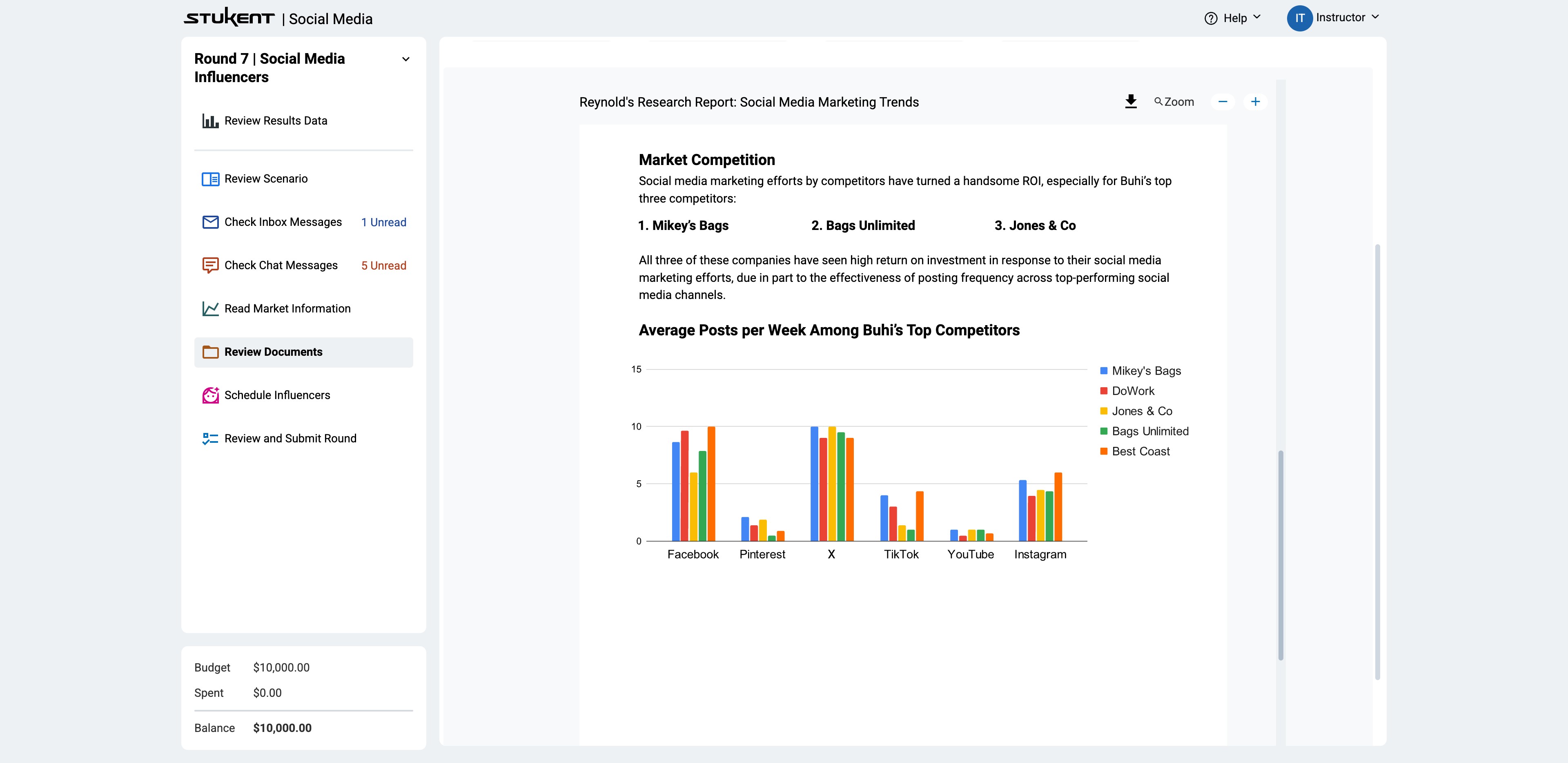Click the Round 7 Social Media Influencers heading

pos(269,67)
